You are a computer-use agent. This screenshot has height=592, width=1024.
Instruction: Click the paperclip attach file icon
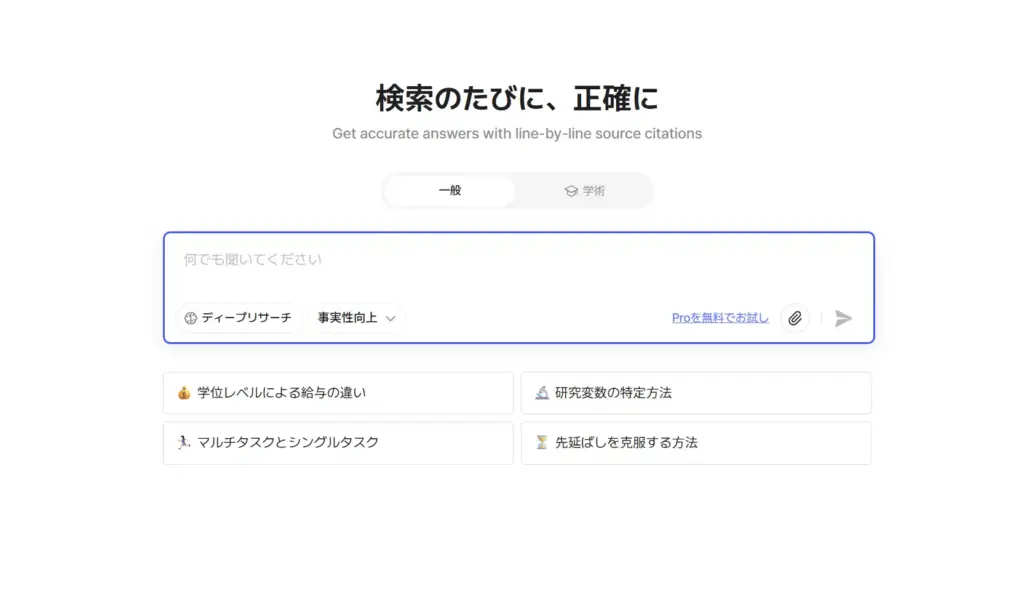pos(795,318)
